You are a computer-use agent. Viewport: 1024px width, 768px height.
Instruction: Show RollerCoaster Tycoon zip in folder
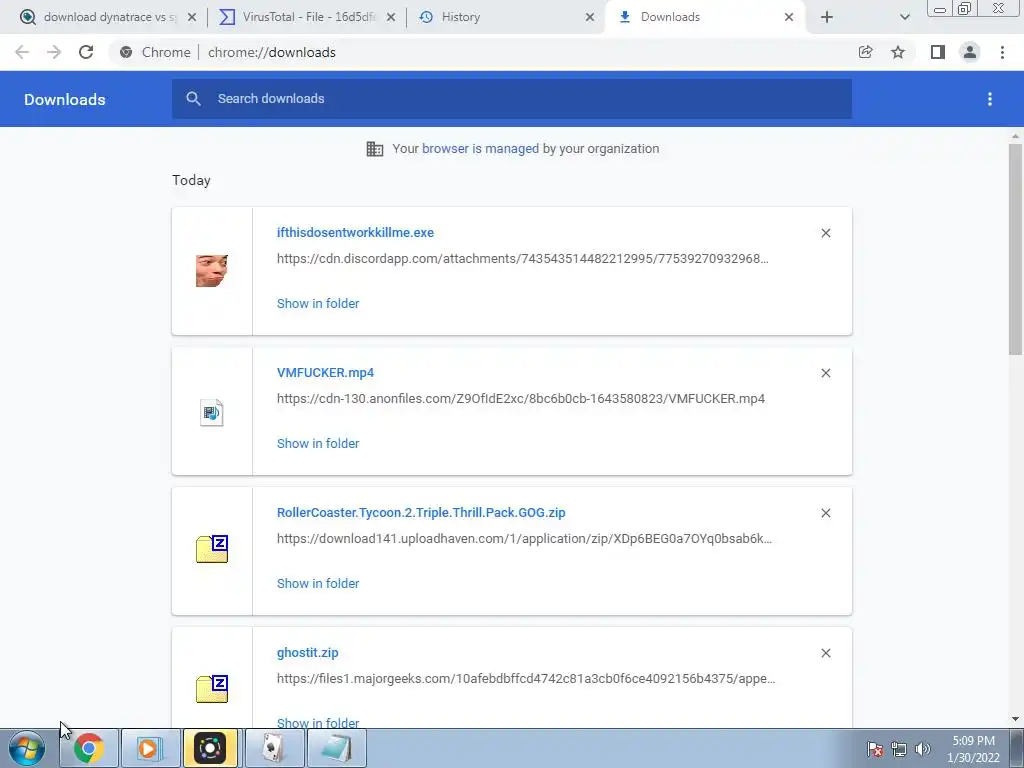318,584
